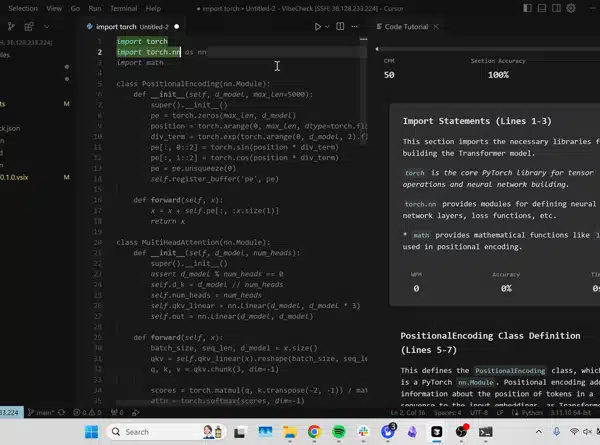Image resolution: width=600 pixels, height=445 pixels.
Task: Open the Cursor app taskbar icon
Action: pyautogui.click(x=437, y=432)
